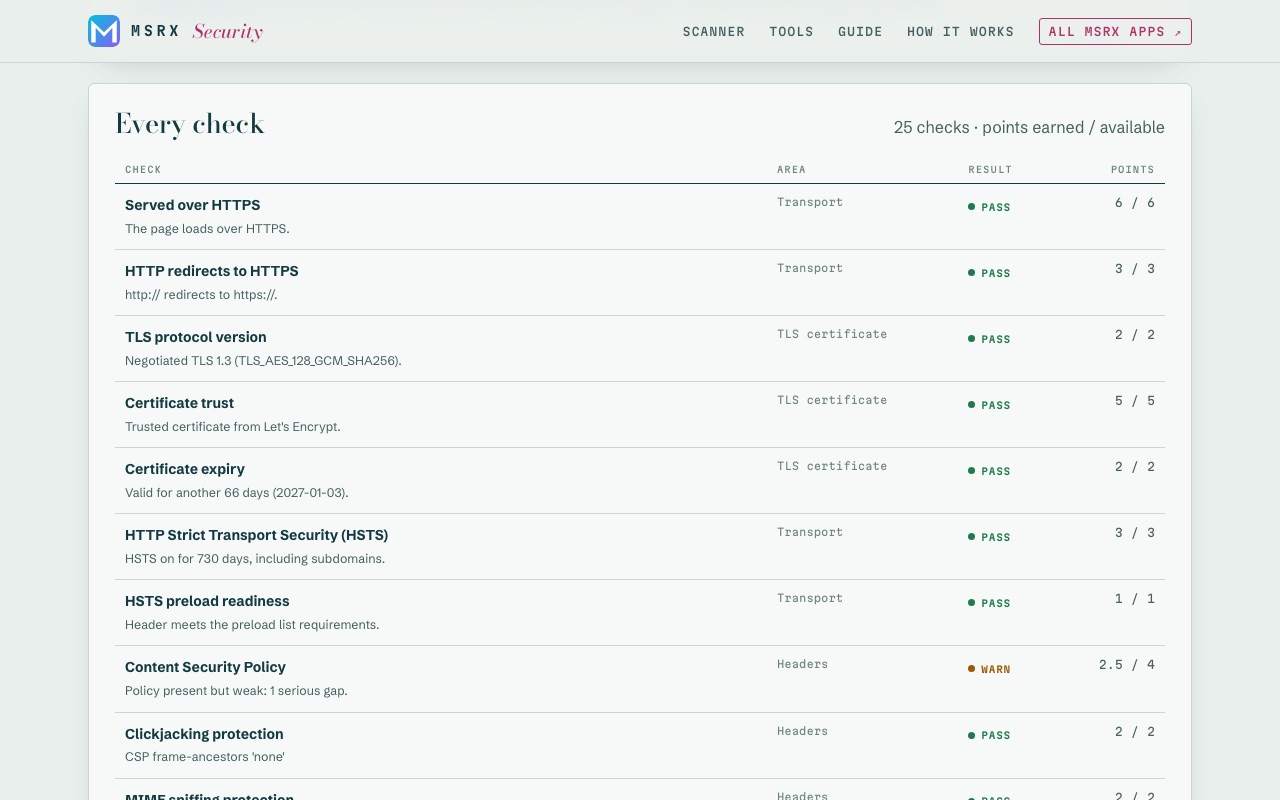Click the Policy present but weak description
The image size is (1280, 800).
point(236,691)
